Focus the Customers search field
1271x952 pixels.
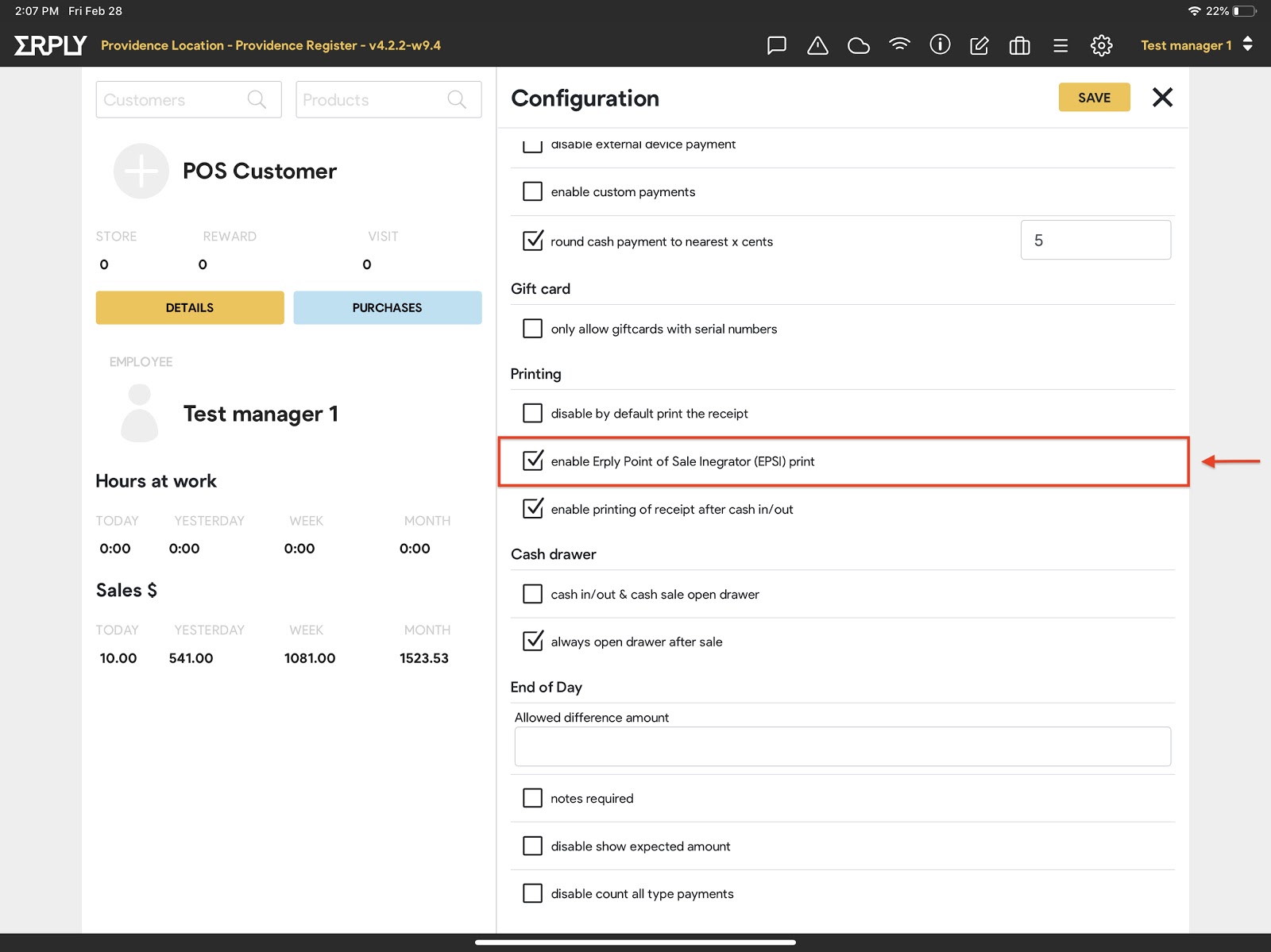point(188,99)
